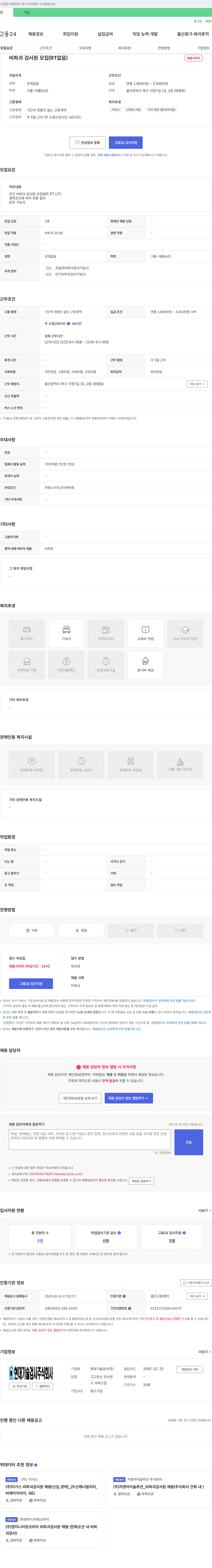This screenshot has width=212, height=1568.
Task: Open 지도 보기 dropdown next to 근무 예정지
Action: tap(197, 384)
